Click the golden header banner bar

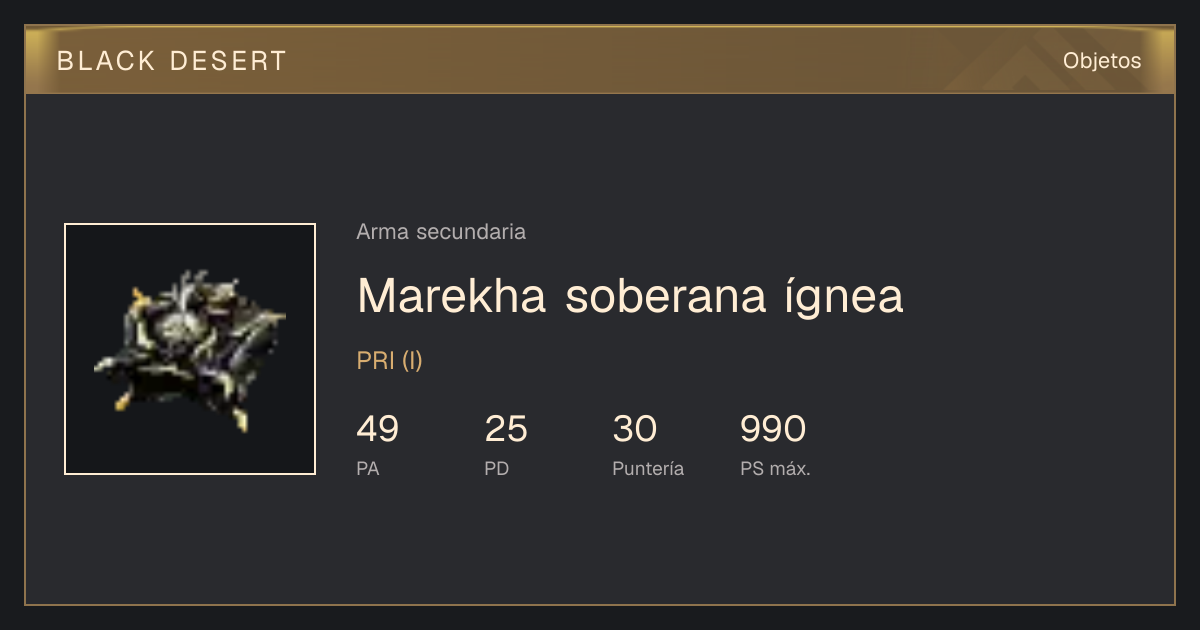pyautogui.click(x=600, y=60)
